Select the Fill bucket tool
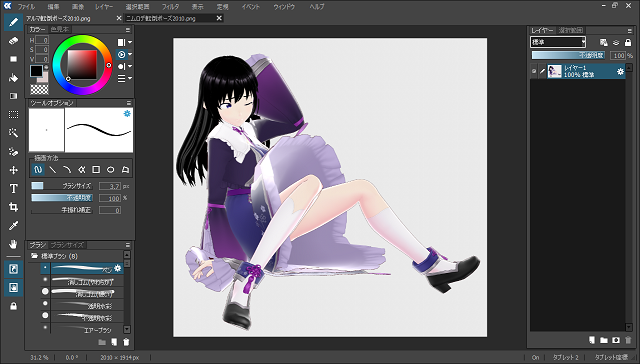This screenshot has height=364, width=640. [x=13, y=78]
